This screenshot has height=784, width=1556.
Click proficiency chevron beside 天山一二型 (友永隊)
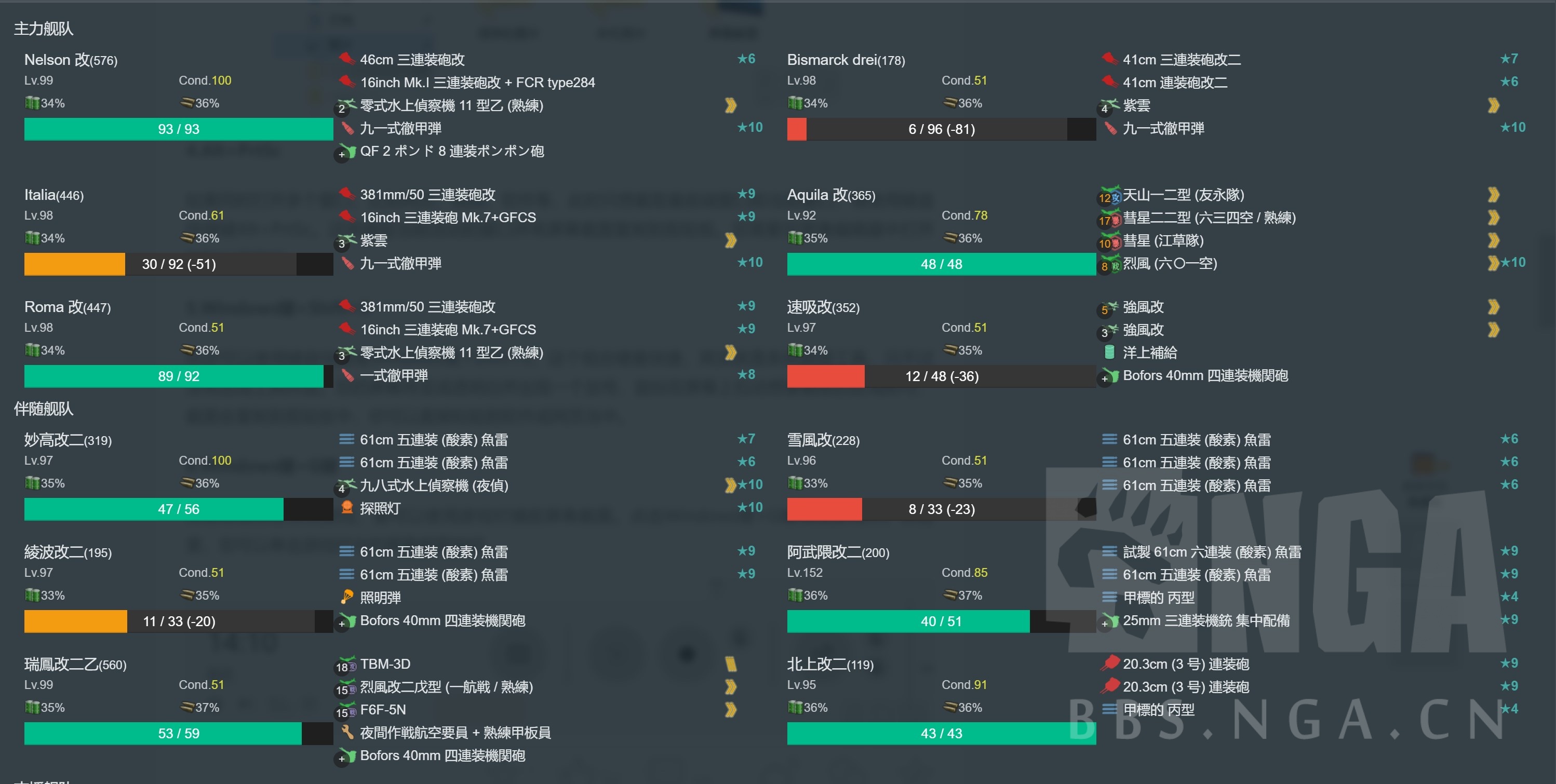click(1493, 195)
